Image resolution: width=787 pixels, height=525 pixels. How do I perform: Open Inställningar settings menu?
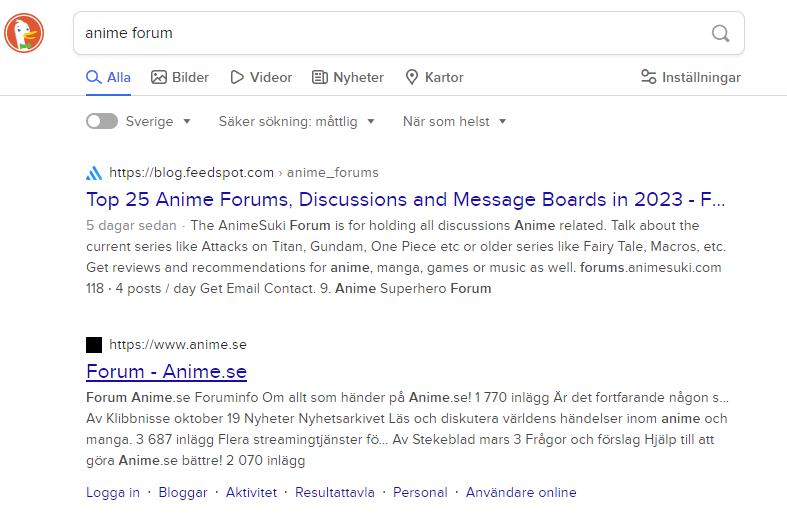691,77
